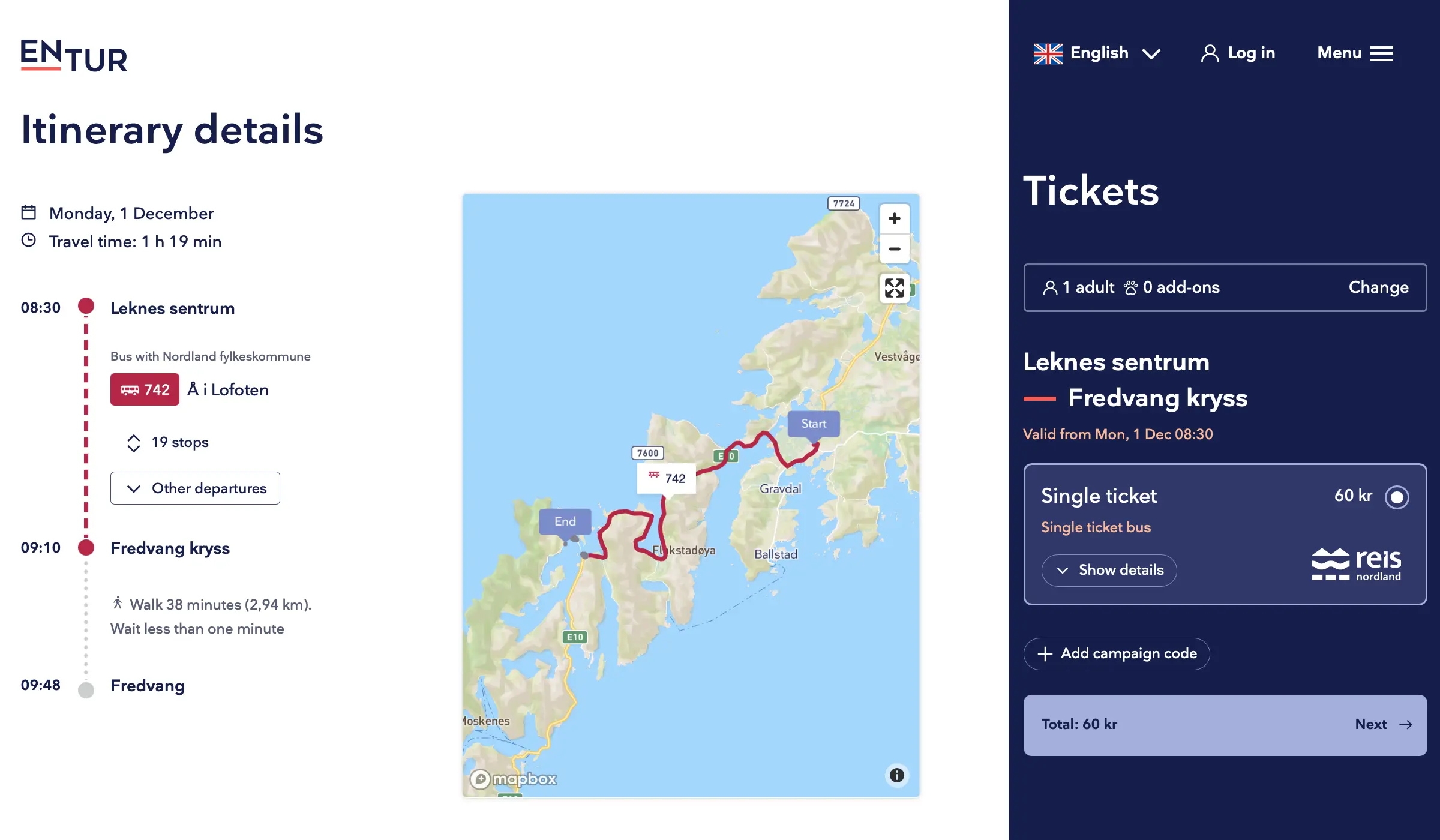This screenshot has width=1440, height=840.
Task: Expand Other departures
Action: click(x=195, y=488)
